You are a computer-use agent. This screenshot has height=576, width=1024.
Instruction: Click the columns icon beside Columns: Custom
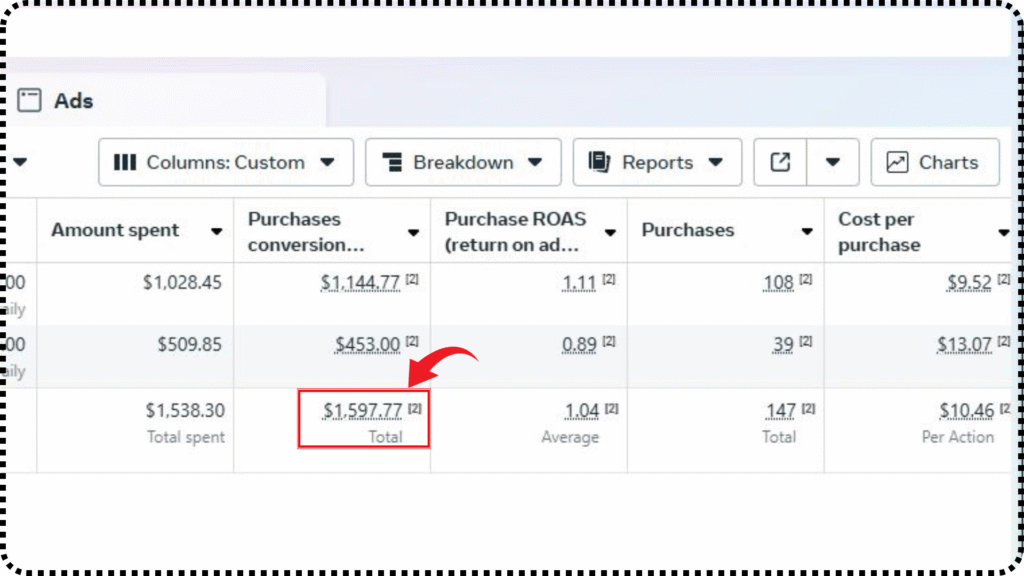(x=125, y=162)
